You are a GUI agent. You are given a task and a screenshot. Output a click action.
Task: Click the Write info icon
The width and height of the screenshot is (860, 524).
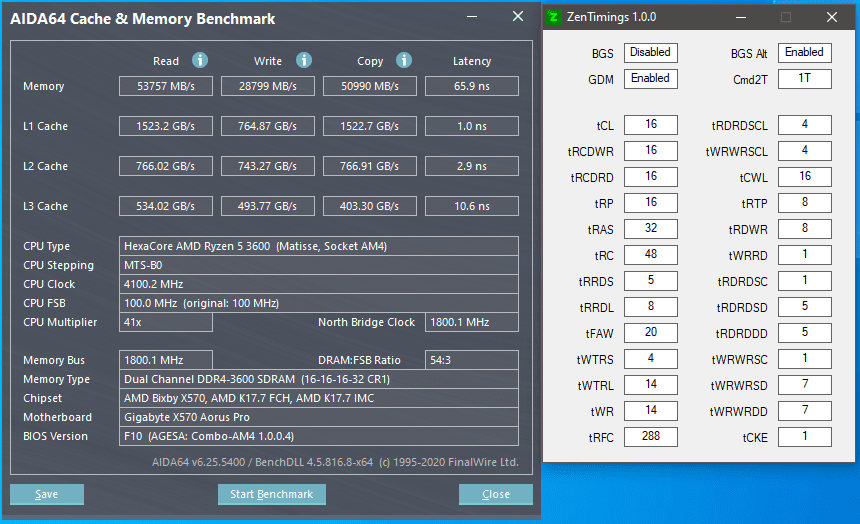pos(304,60)
